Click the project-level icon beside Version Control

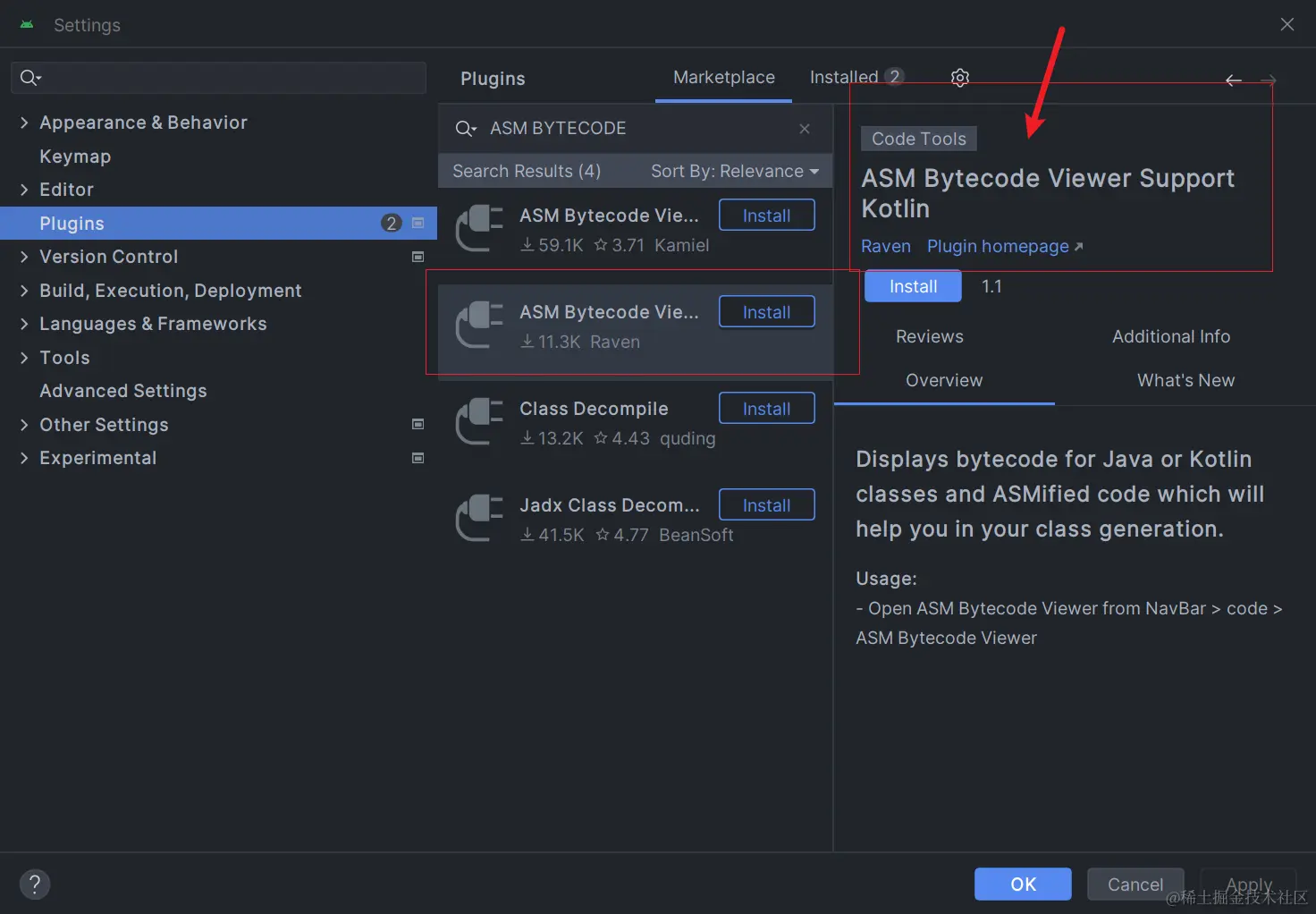418,257
